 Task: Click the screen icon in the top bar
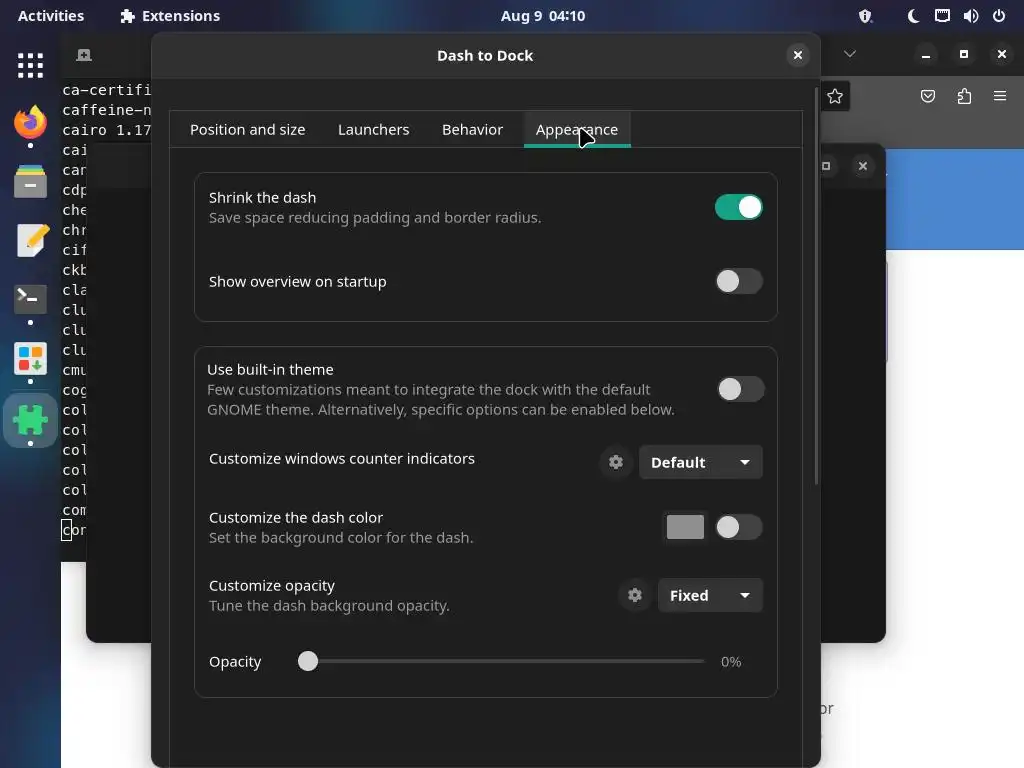[x=942, y=16]
